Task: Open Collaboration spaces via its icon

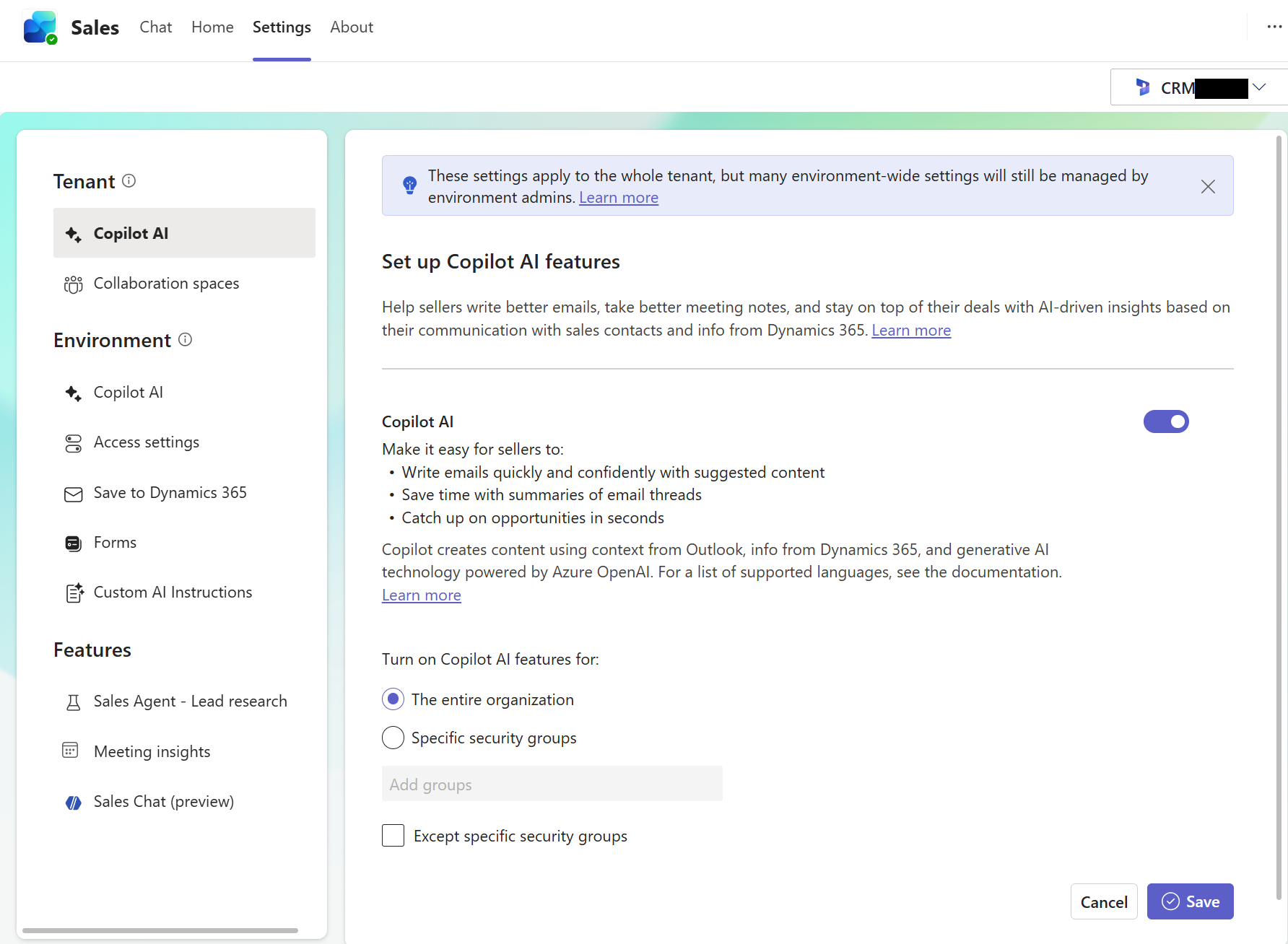Action: coord(73,284)
